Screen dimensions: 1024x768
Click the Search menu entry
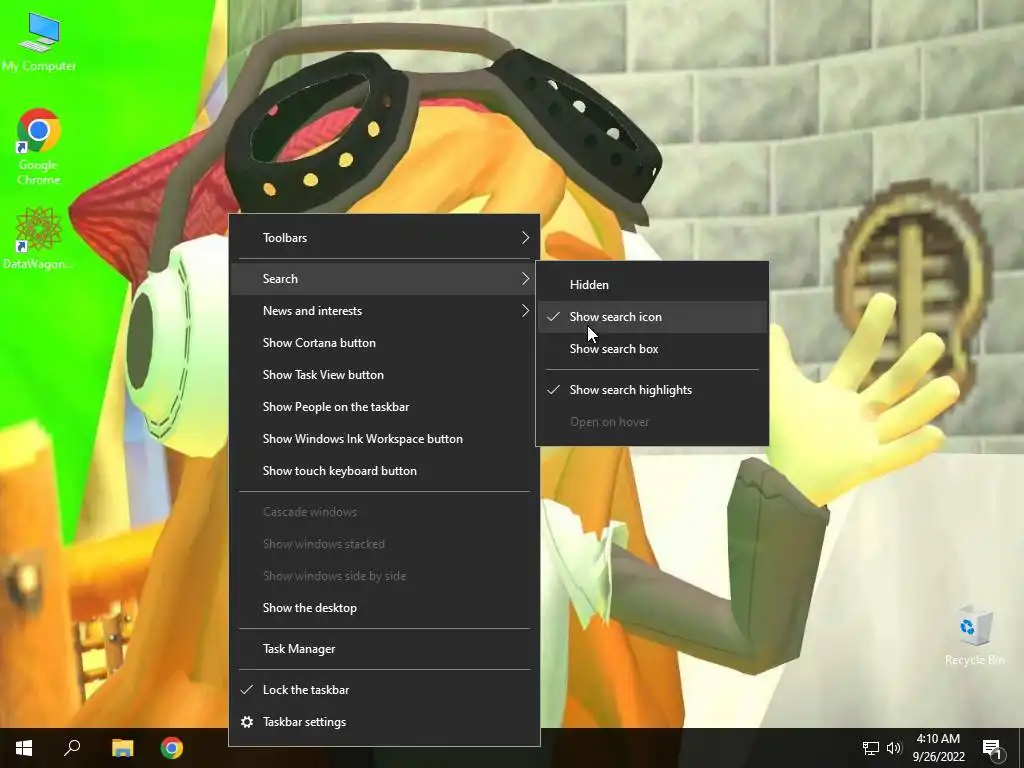(384, 279)
